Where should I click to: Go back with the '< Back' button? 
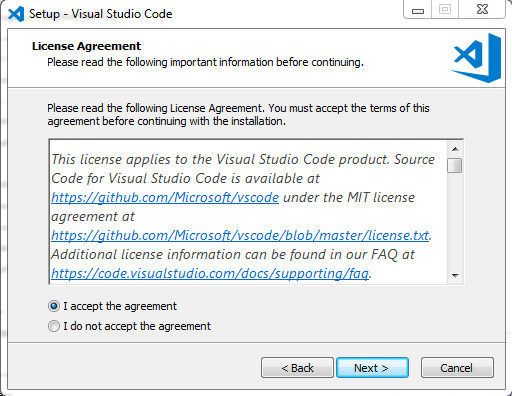tap(297, 368)
